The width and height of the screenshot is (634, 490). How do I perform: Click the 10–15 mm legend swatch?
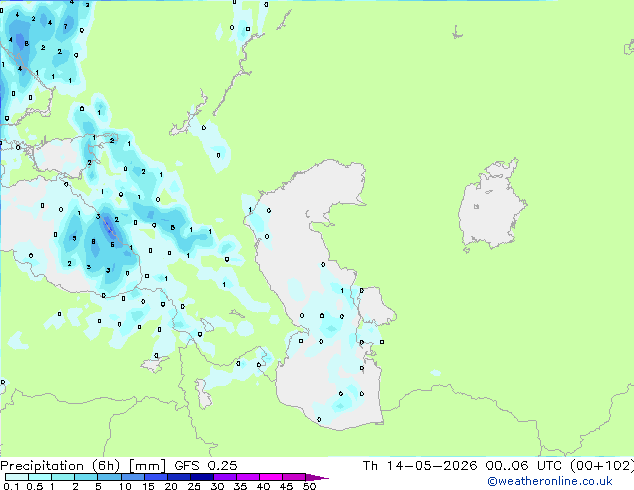coord(132,477)
